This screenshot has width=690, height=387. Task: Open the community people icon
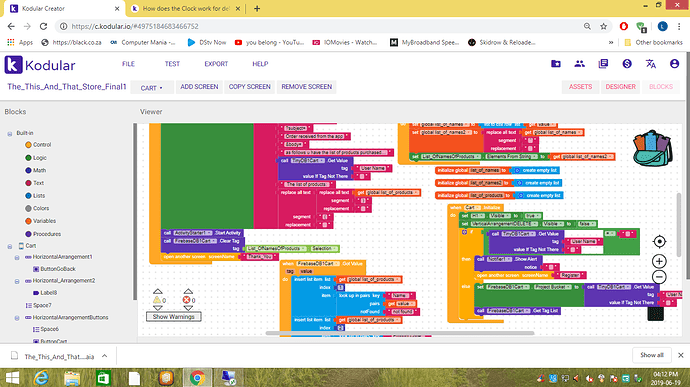(x=580, y=64)
